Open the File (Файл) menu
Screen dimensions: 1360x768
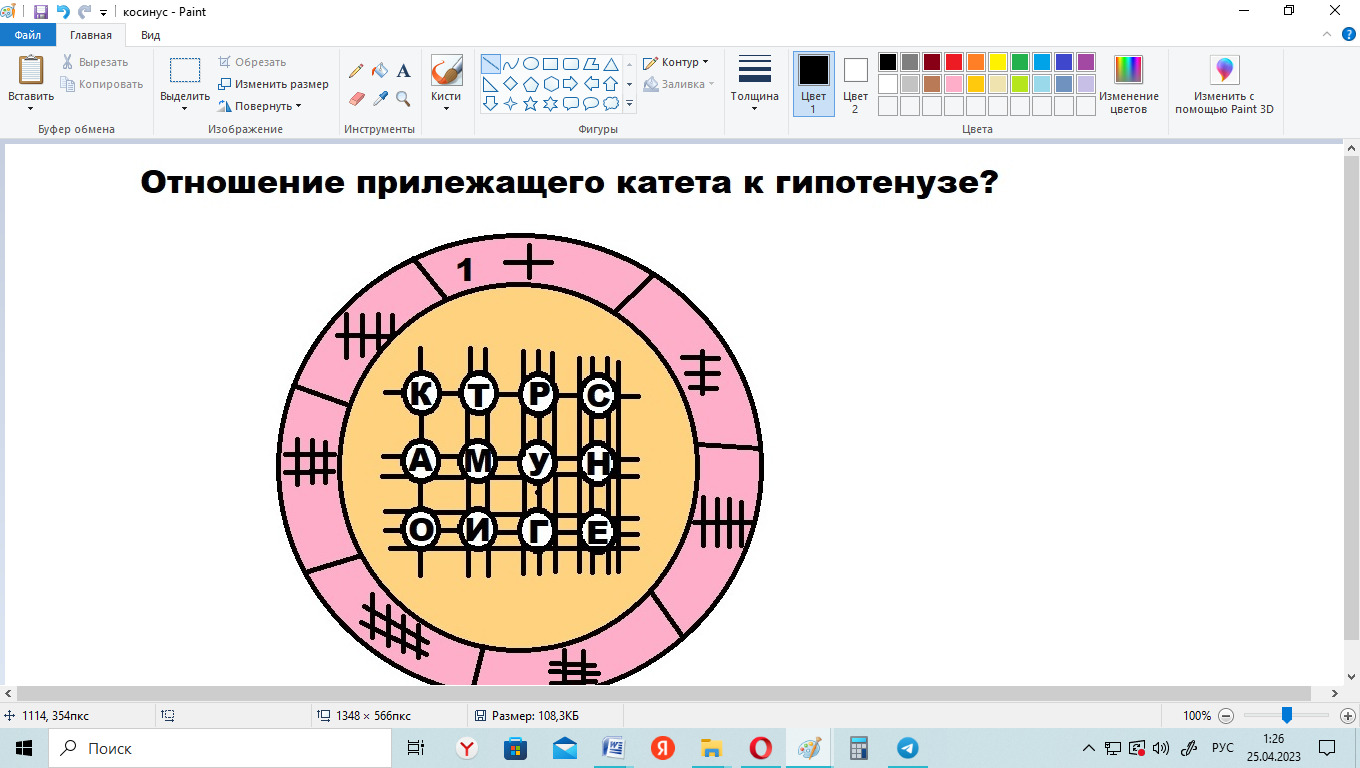tap(28, 35)
